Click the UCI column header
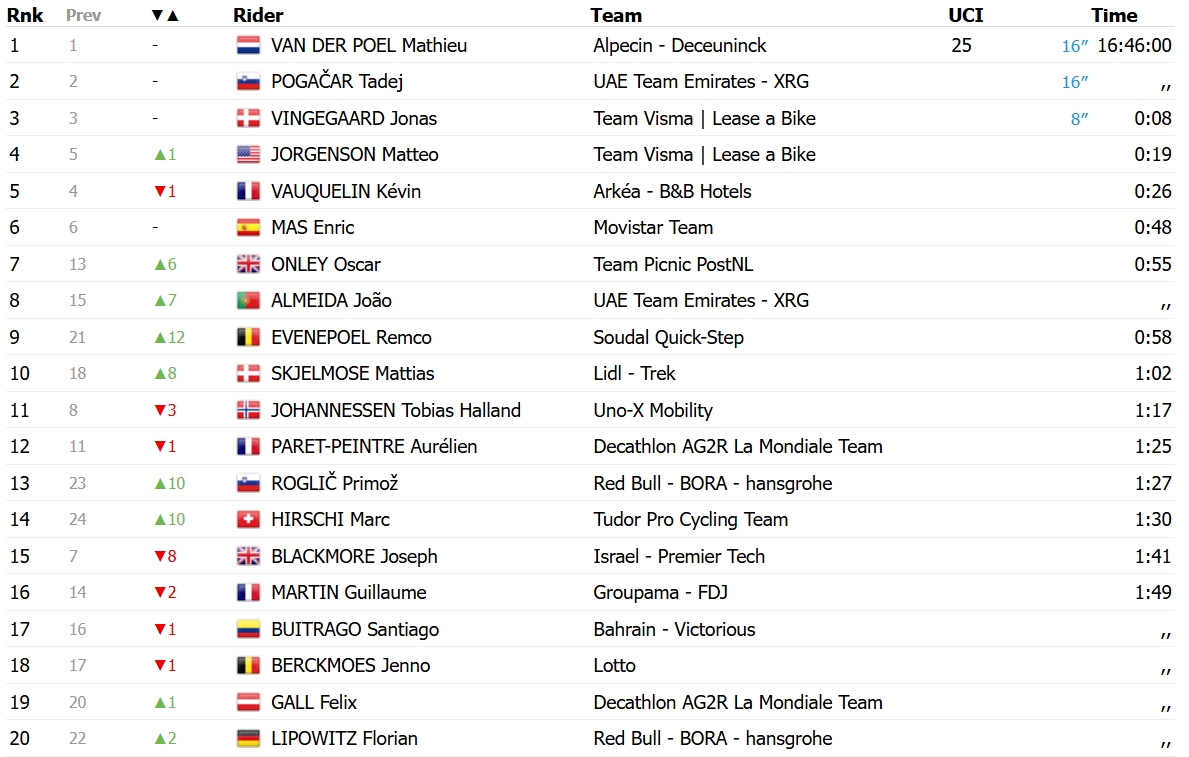 click(965, 15)
